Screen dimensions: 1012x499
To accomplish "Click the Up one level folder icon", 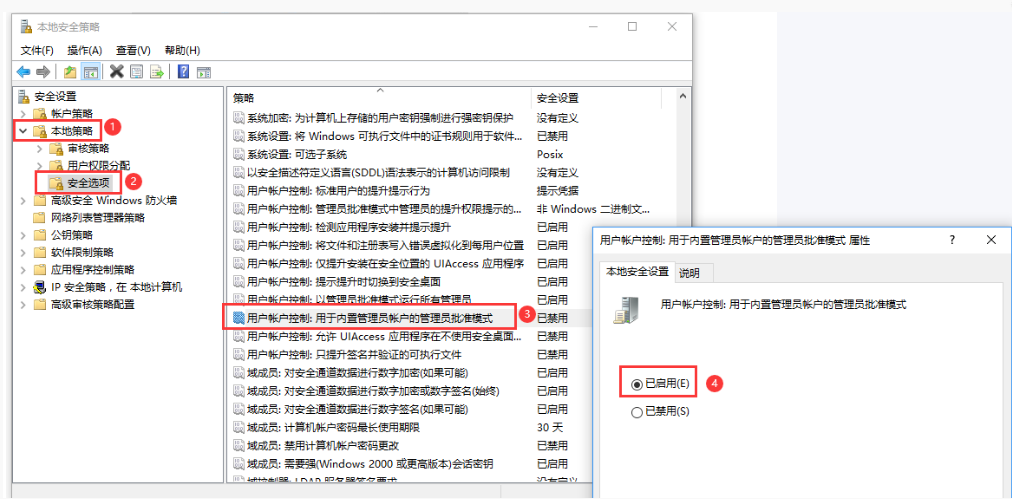I will (69, 71).
